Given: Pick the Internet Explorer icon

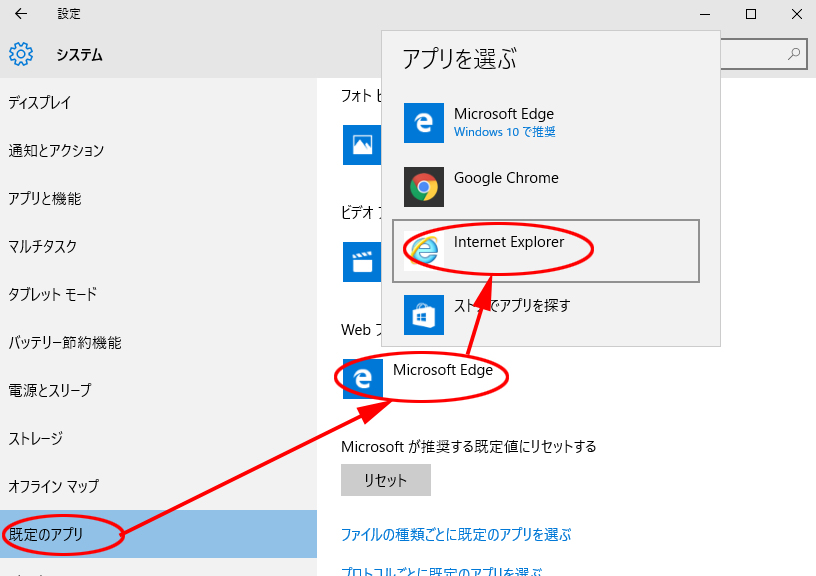Looking at the screenshot, I should coord(424,251).
